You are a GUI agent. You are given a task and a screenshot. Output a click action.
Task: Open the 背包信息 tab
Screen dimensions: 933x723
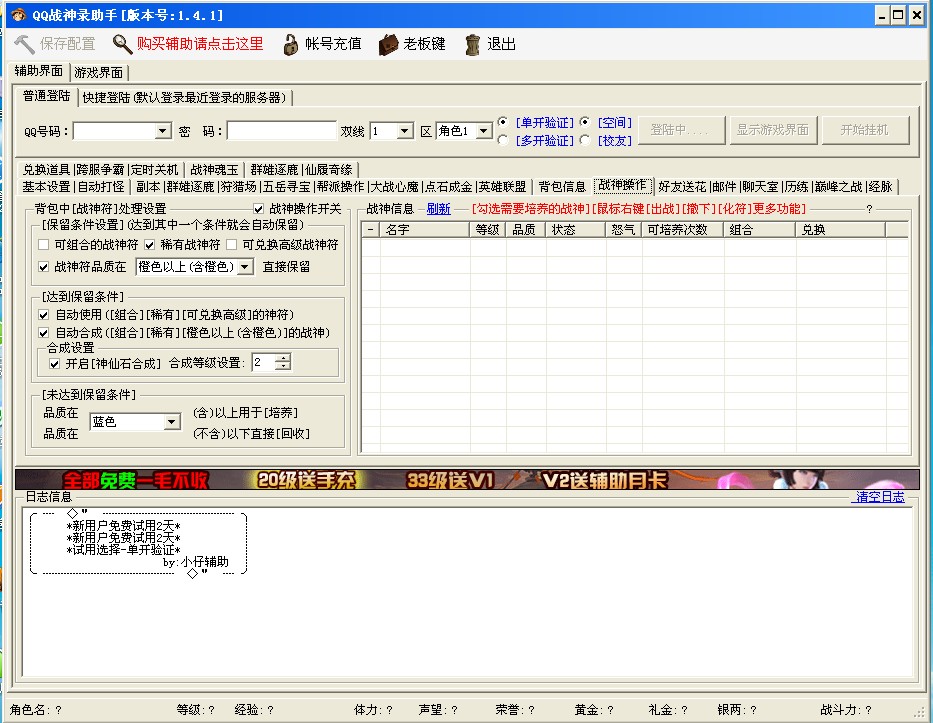click(x=562, y=187)
